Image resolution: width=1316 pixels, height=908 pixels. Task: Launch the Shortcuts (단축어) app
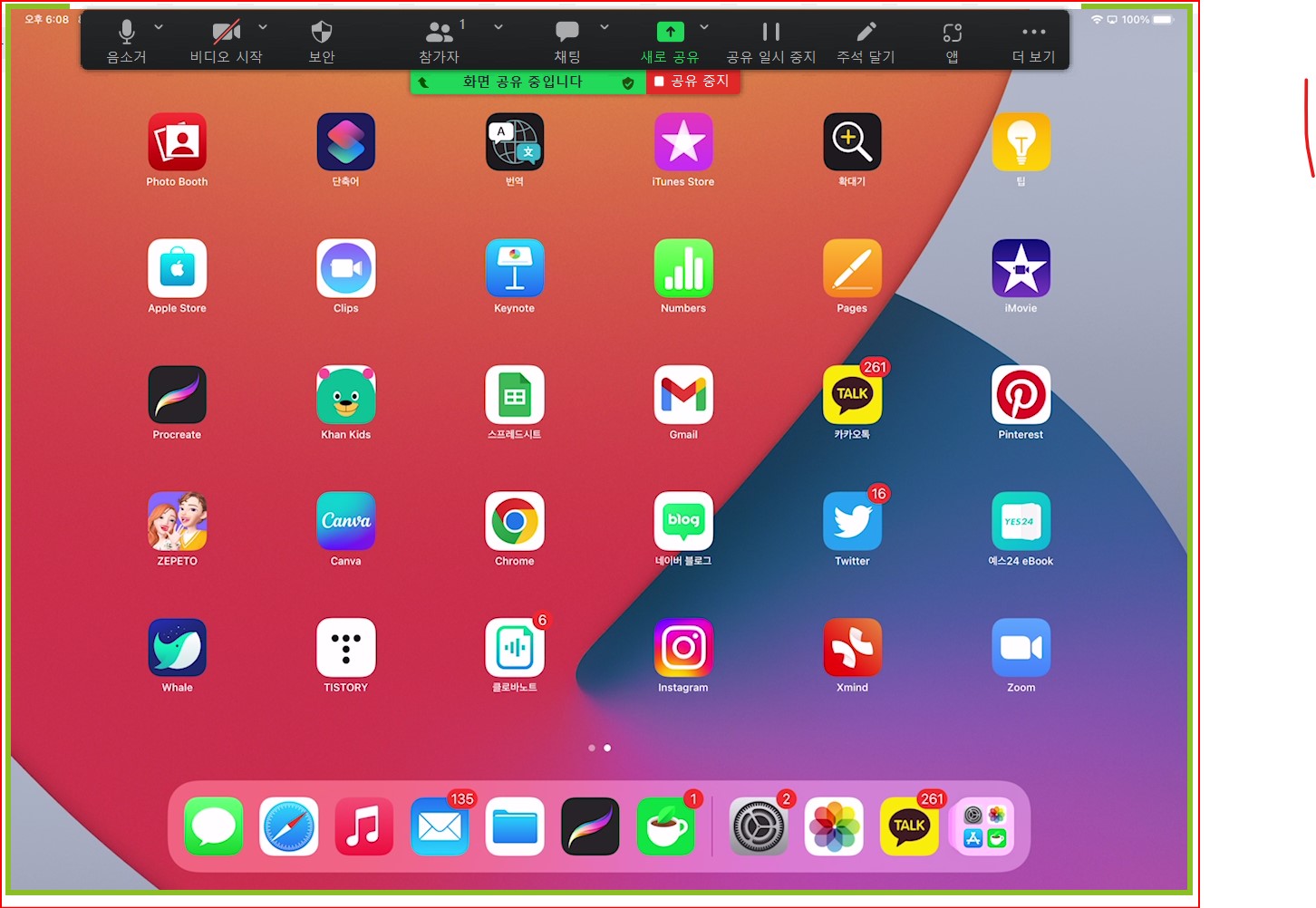[x=346, y=142]
